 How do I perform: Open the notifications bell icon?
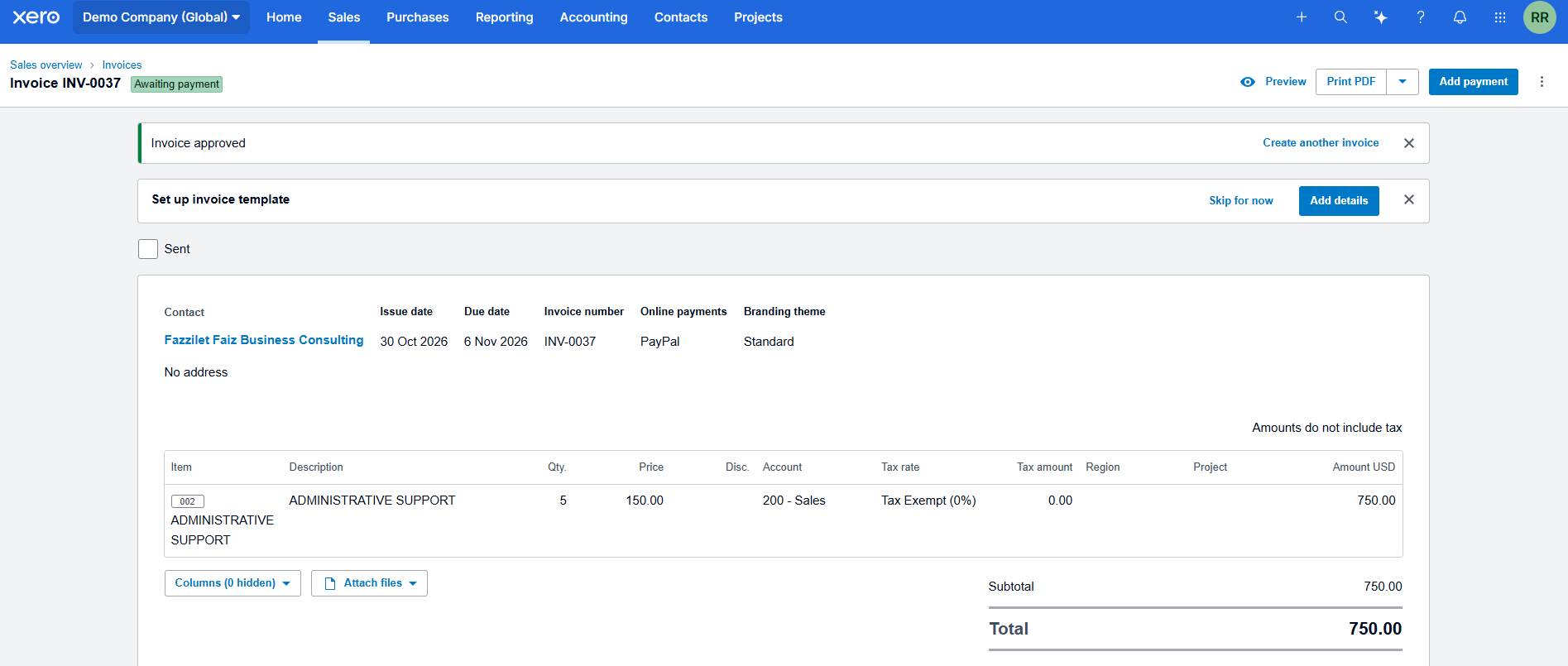(x=1460, y=17)
